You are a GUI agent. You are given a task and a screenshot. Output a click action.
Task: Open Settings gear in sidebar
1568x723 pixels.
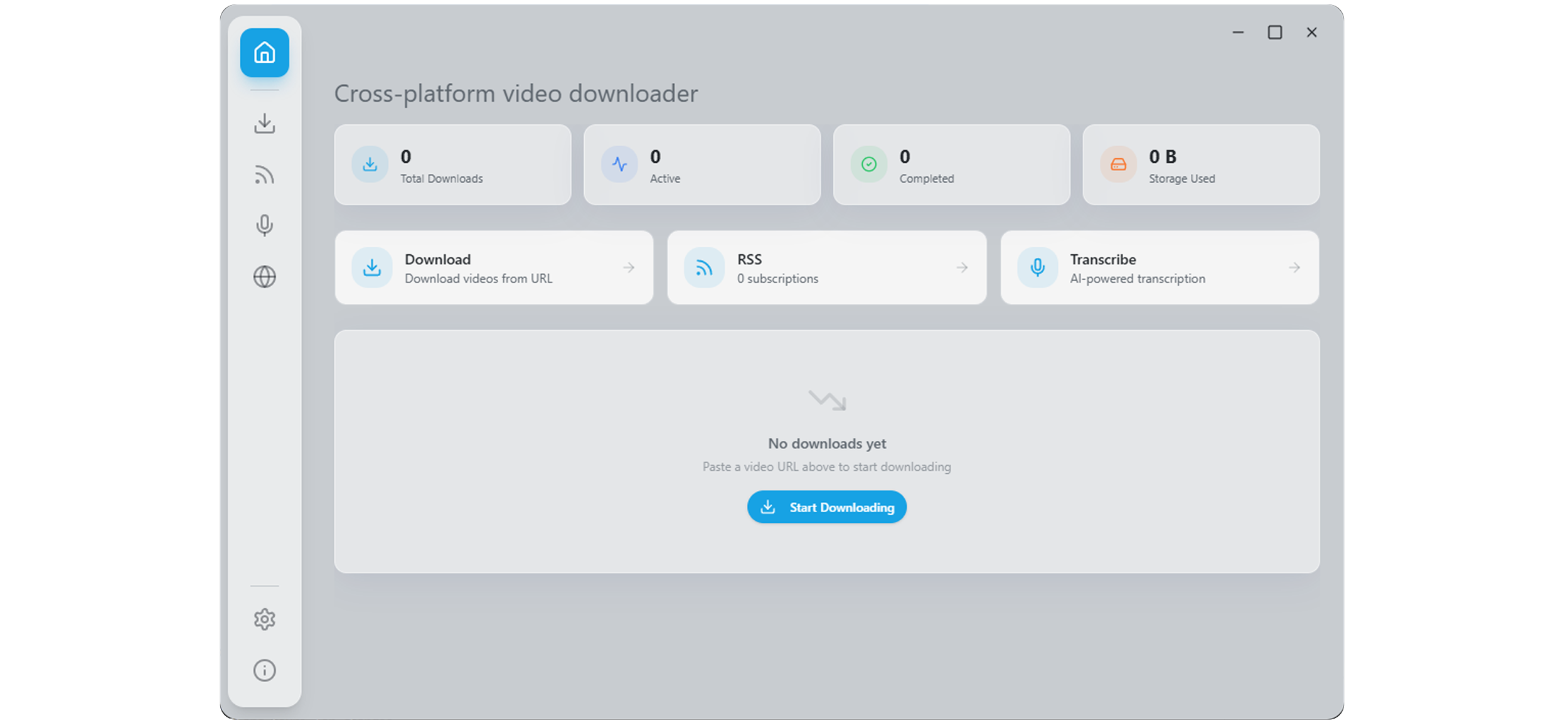(x=264, y=619)
